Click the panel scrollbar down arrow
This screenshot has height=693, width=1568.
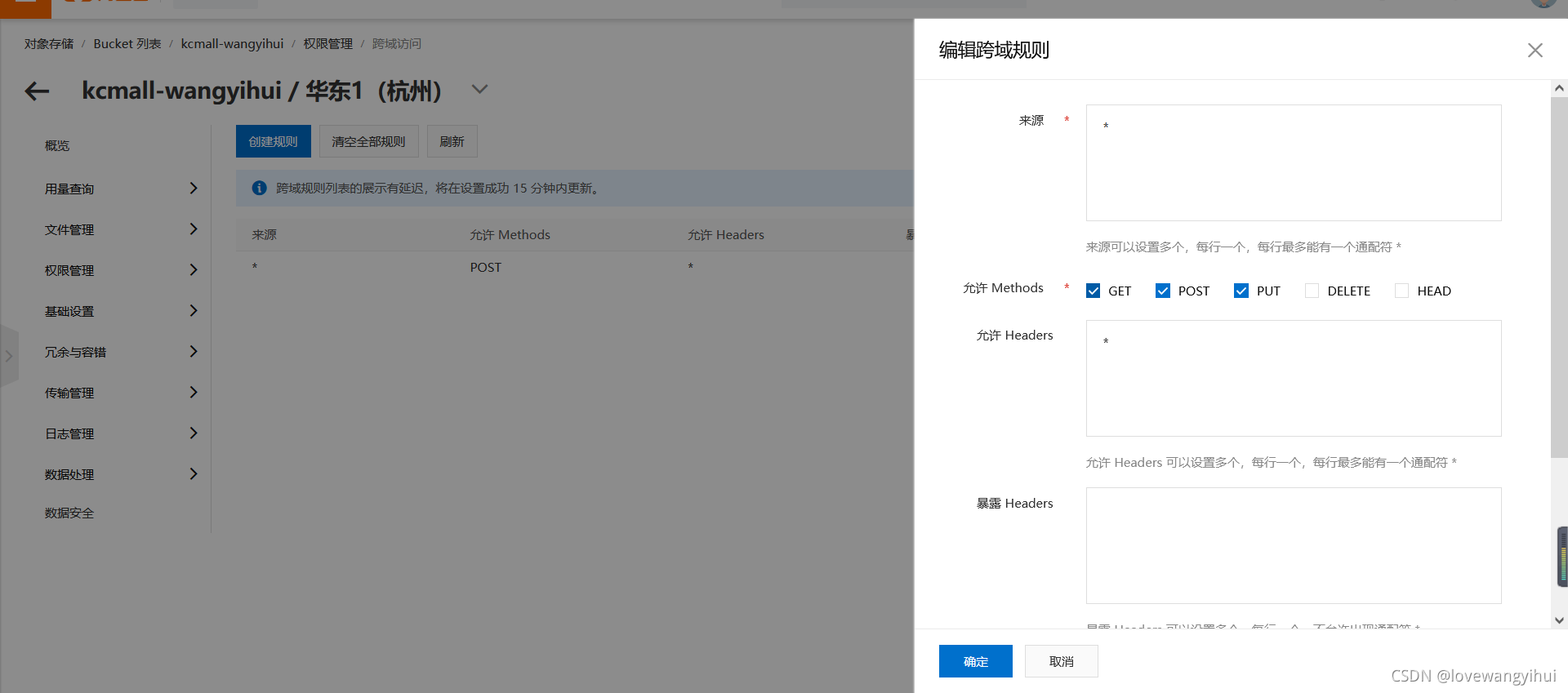(1559, 620)
